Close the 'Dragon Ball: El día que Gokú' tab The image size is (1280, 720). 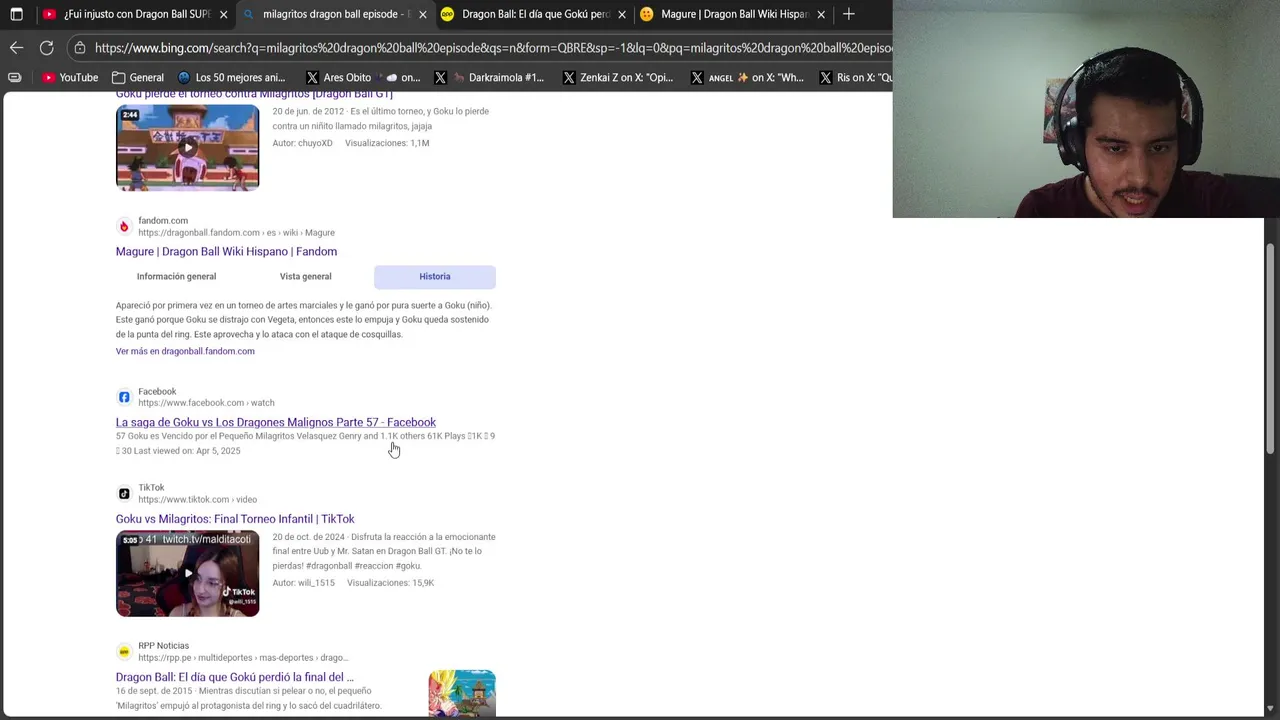click(x=621, y=14)
